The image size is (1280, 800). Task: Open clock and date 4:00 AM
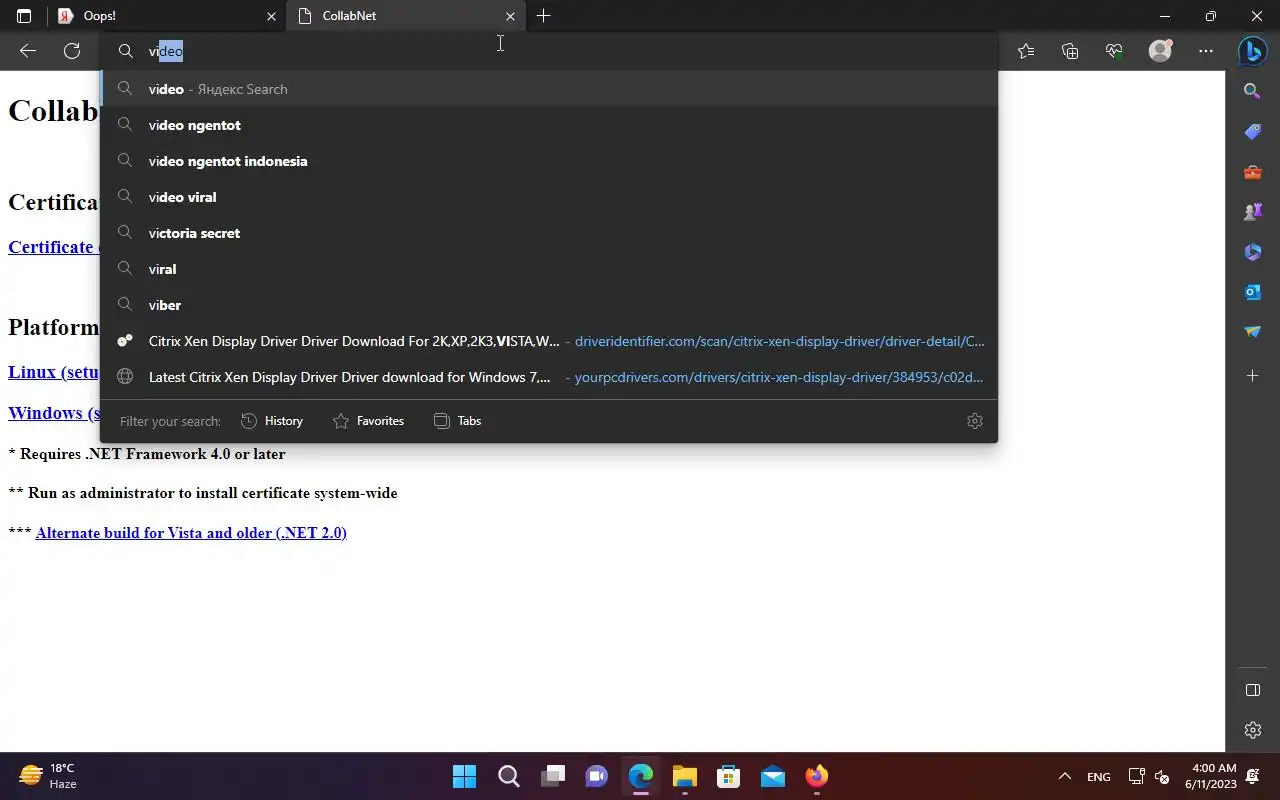tap(1212, 776)
